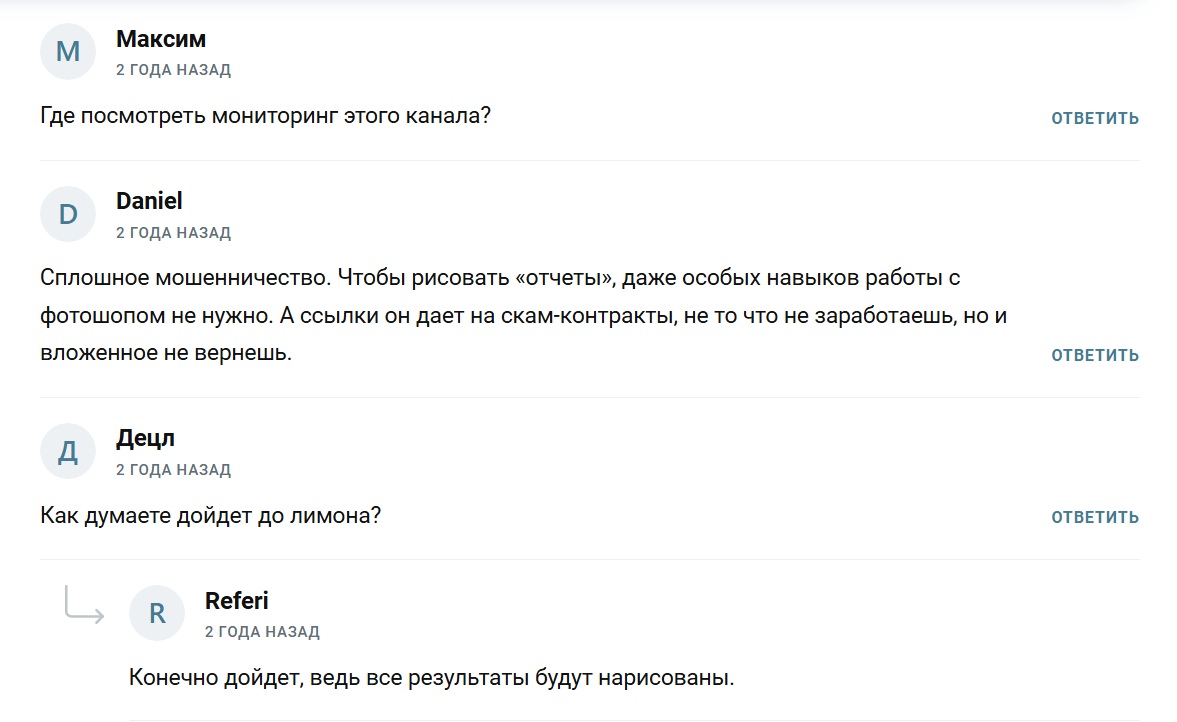Click the text "Где посмотреть мониторинг этого канала?"
This screenshot has width=1177, height=722.
click(x=266, y=116)
